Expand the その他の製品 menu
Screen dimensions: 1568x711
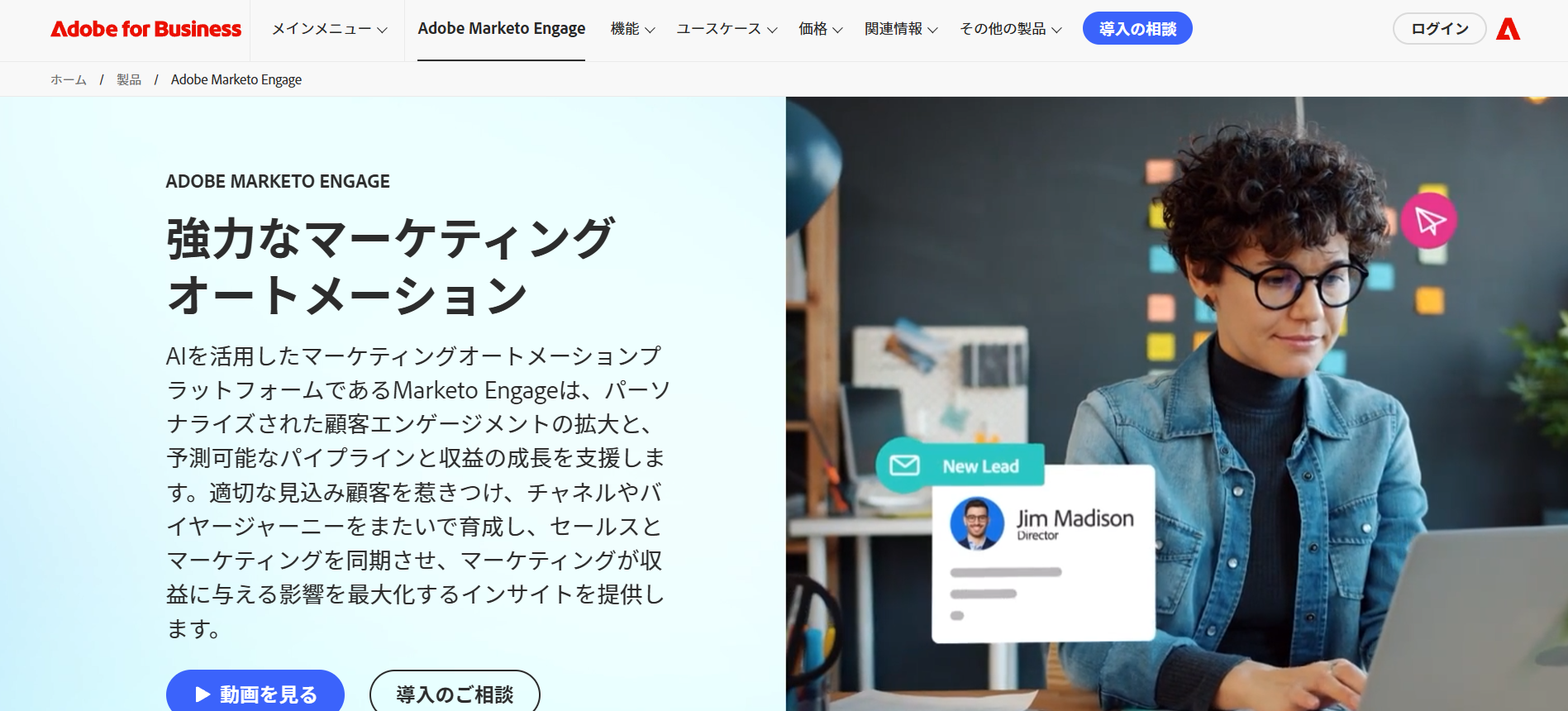(1011, 29)
